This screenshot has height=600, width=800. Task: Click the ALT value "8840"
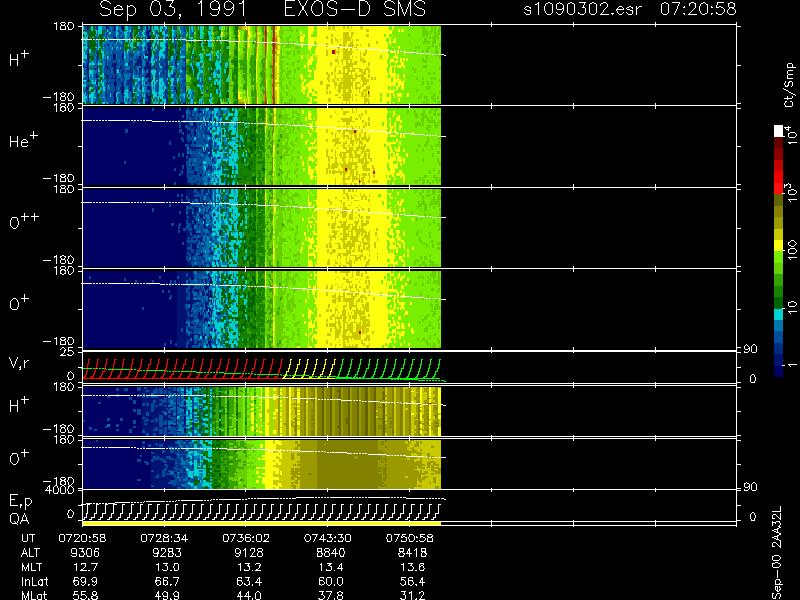(x=331, y=553)
